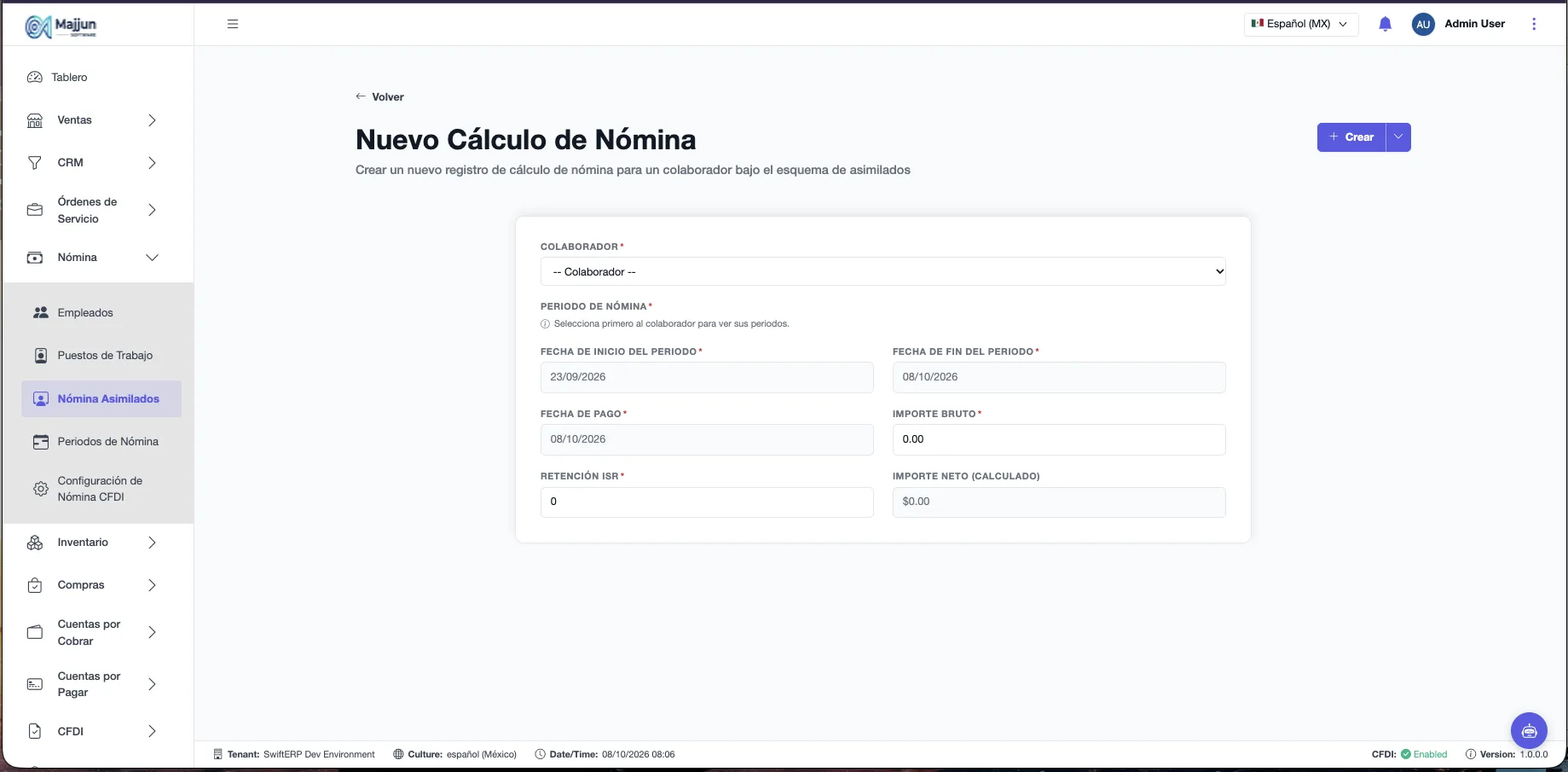This screenshot has height=772, width=1568.
Task: Open notifications bell
Action: tap(1386, 24)
